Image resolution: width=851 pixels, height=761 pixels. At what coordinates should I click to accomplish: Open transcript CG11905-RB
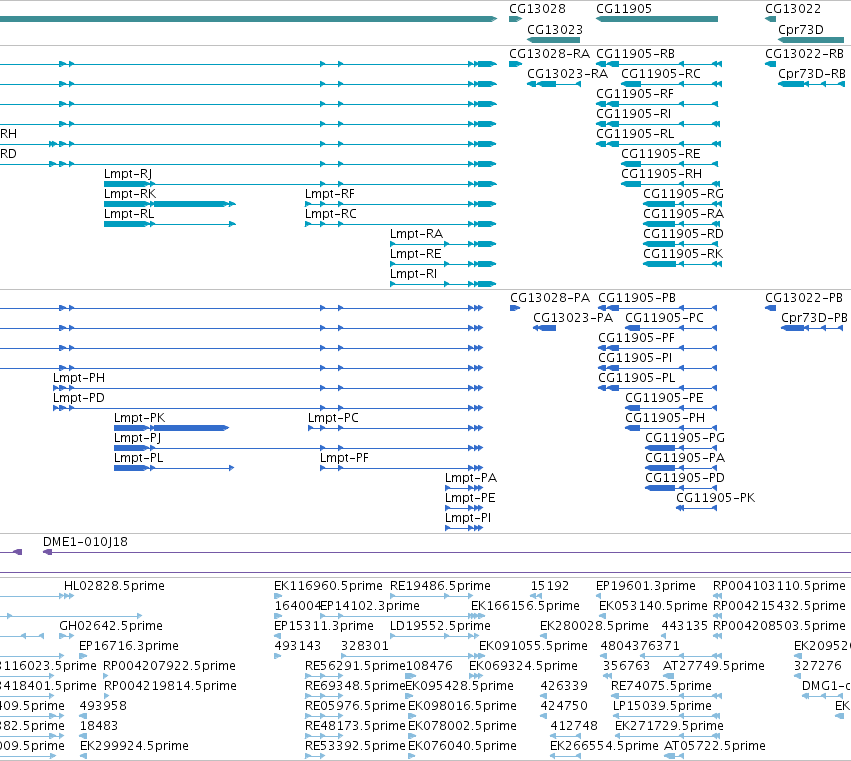[636, 54]
